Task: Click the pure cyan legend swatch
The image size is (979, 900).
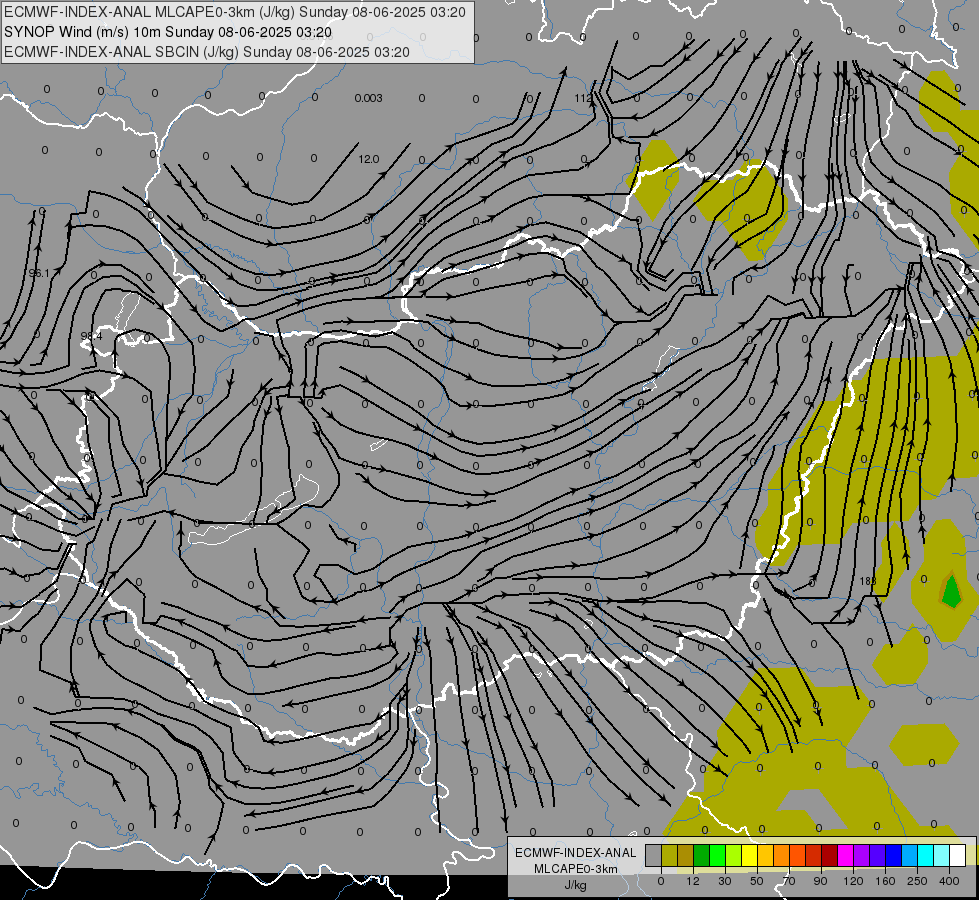Action: (x=925, y=856)
